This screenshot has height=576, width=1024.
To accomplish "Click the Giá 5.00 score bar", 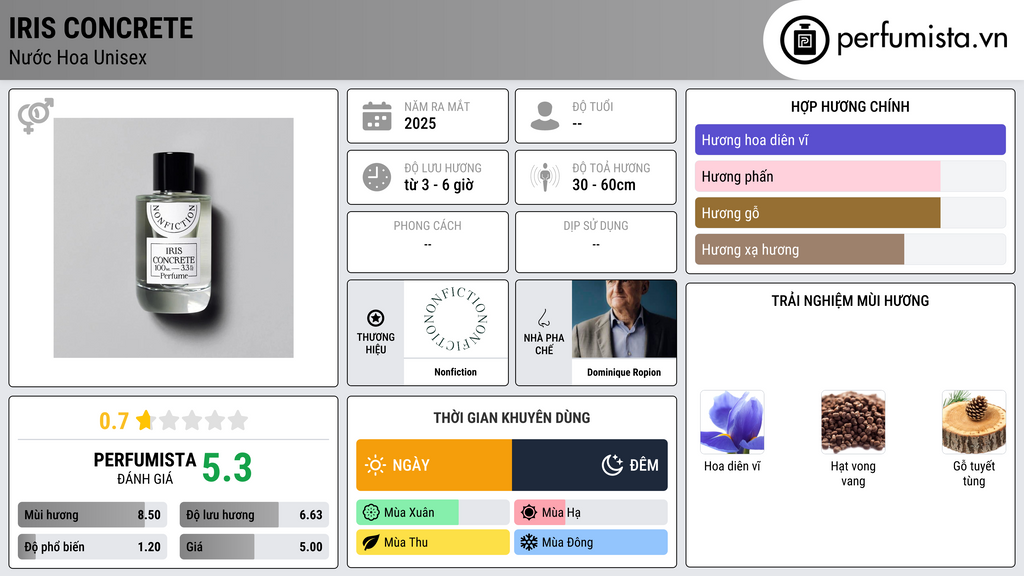I will tap(254, 547).
